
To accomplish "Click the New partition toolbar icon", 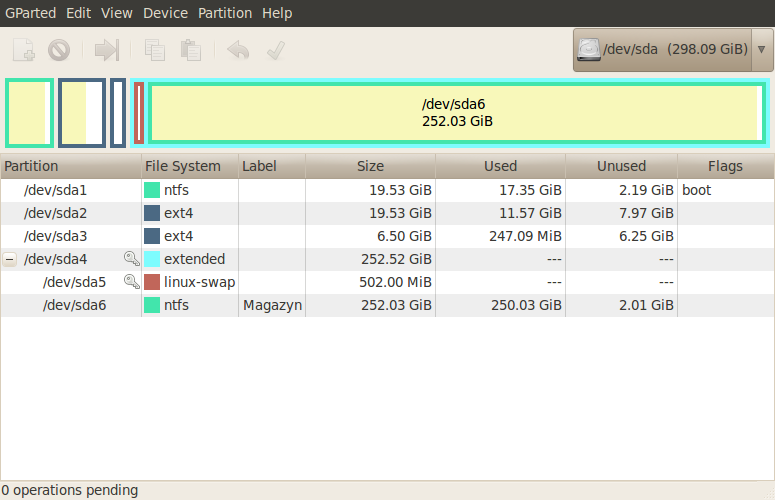I will tap(24, 50).
